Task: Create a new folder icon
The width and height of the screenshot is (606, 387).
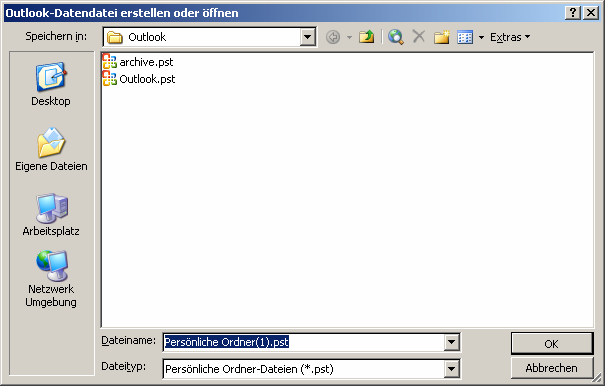Action: [x=441, y=37]
